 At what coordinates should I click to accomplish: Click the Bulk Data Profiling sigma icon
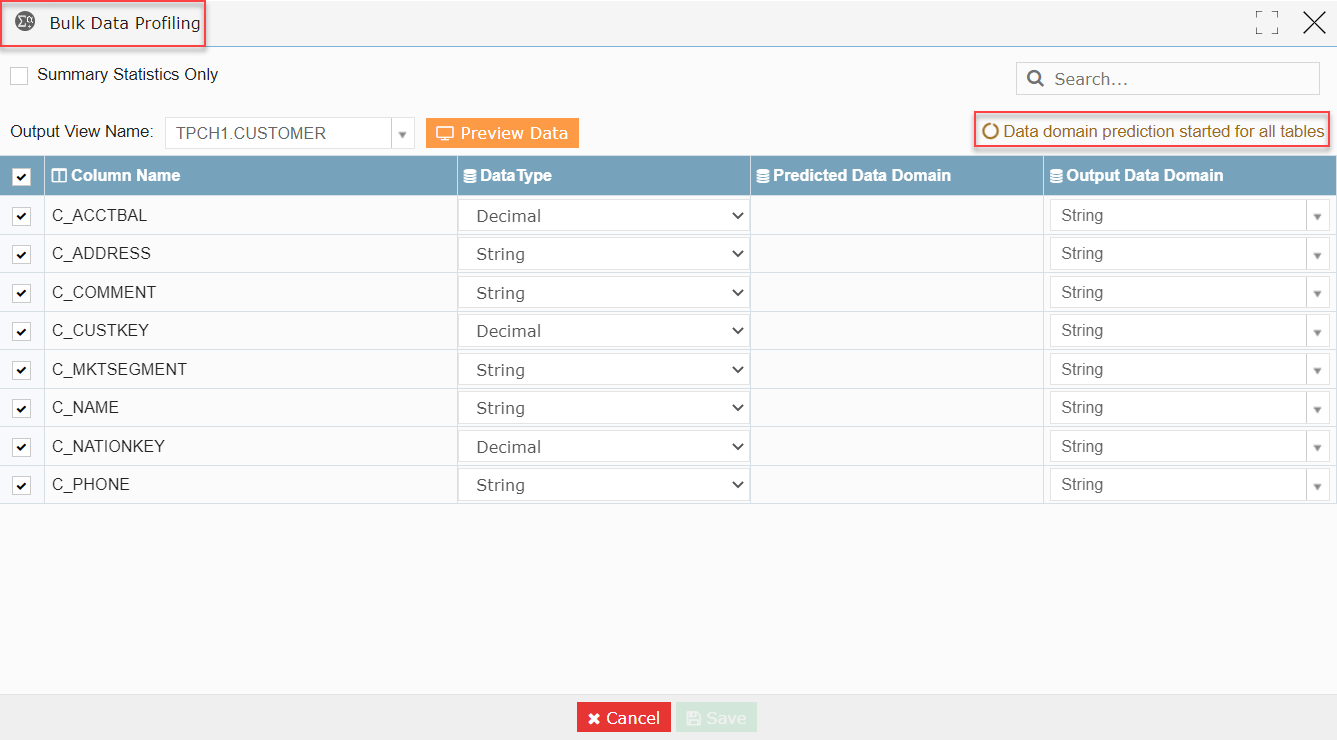(25, 22)
